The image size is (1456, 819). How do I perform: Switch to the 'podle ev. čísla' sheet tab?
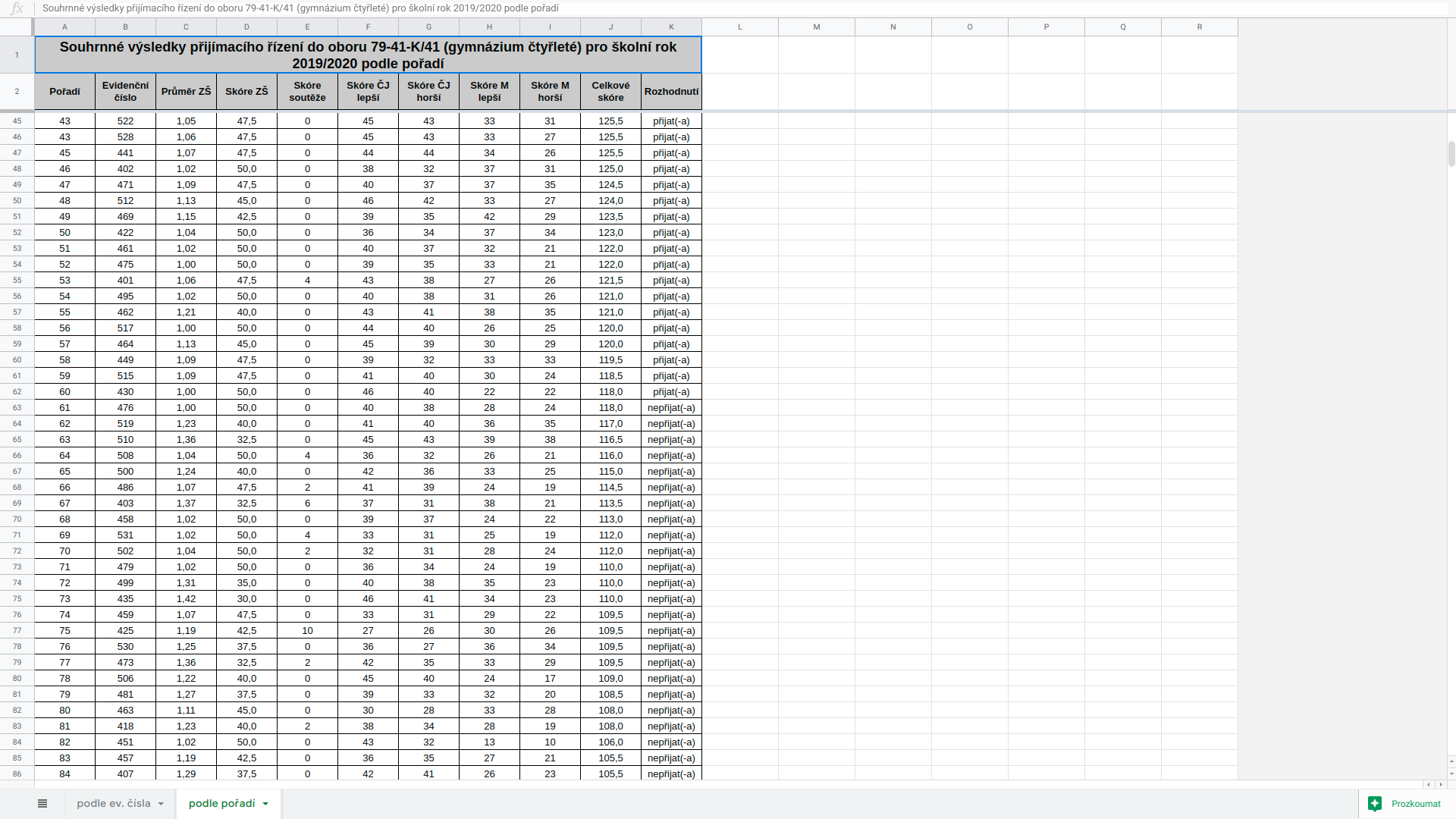point(113,804)
